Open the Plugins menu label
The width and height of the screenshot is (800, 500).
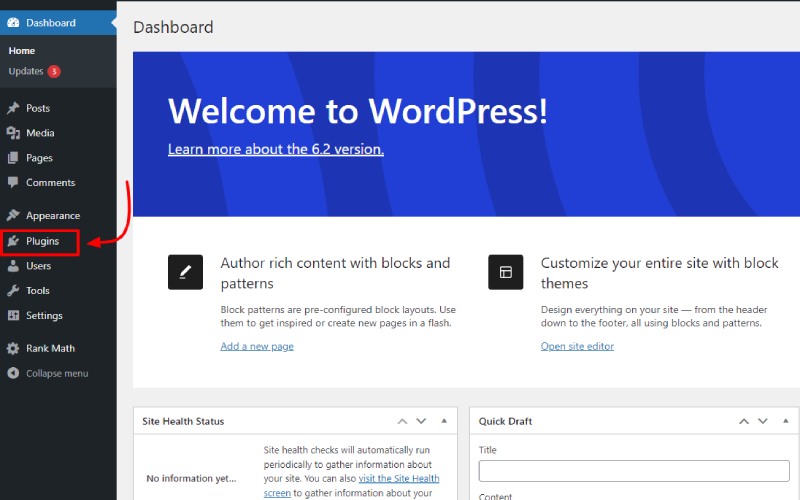click(43, 241)
